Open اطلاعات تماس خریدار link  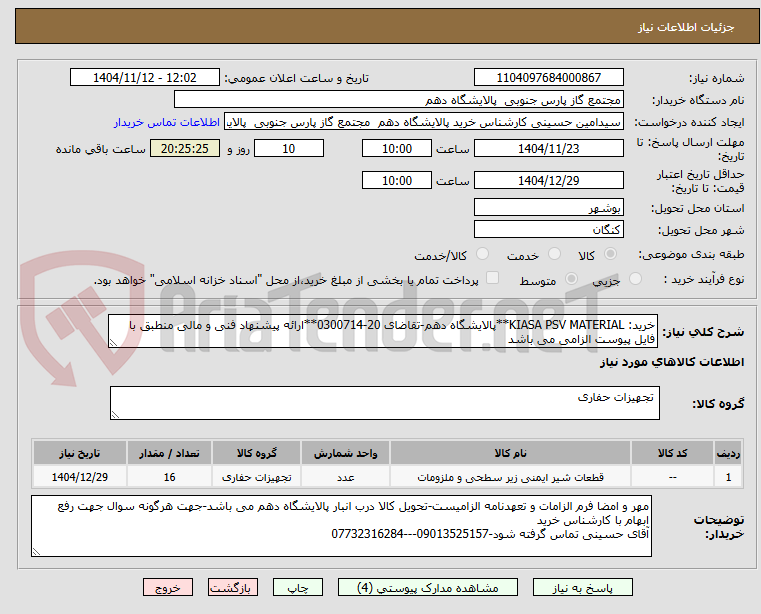click(x=167, y=122)
